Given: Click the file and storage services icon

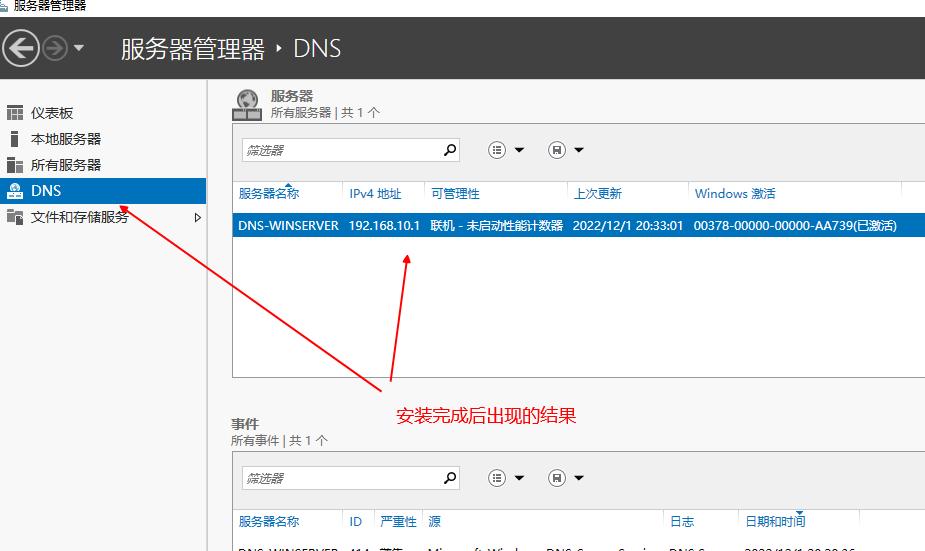Looking at the screenshot, I should click(x=15, y=217).
